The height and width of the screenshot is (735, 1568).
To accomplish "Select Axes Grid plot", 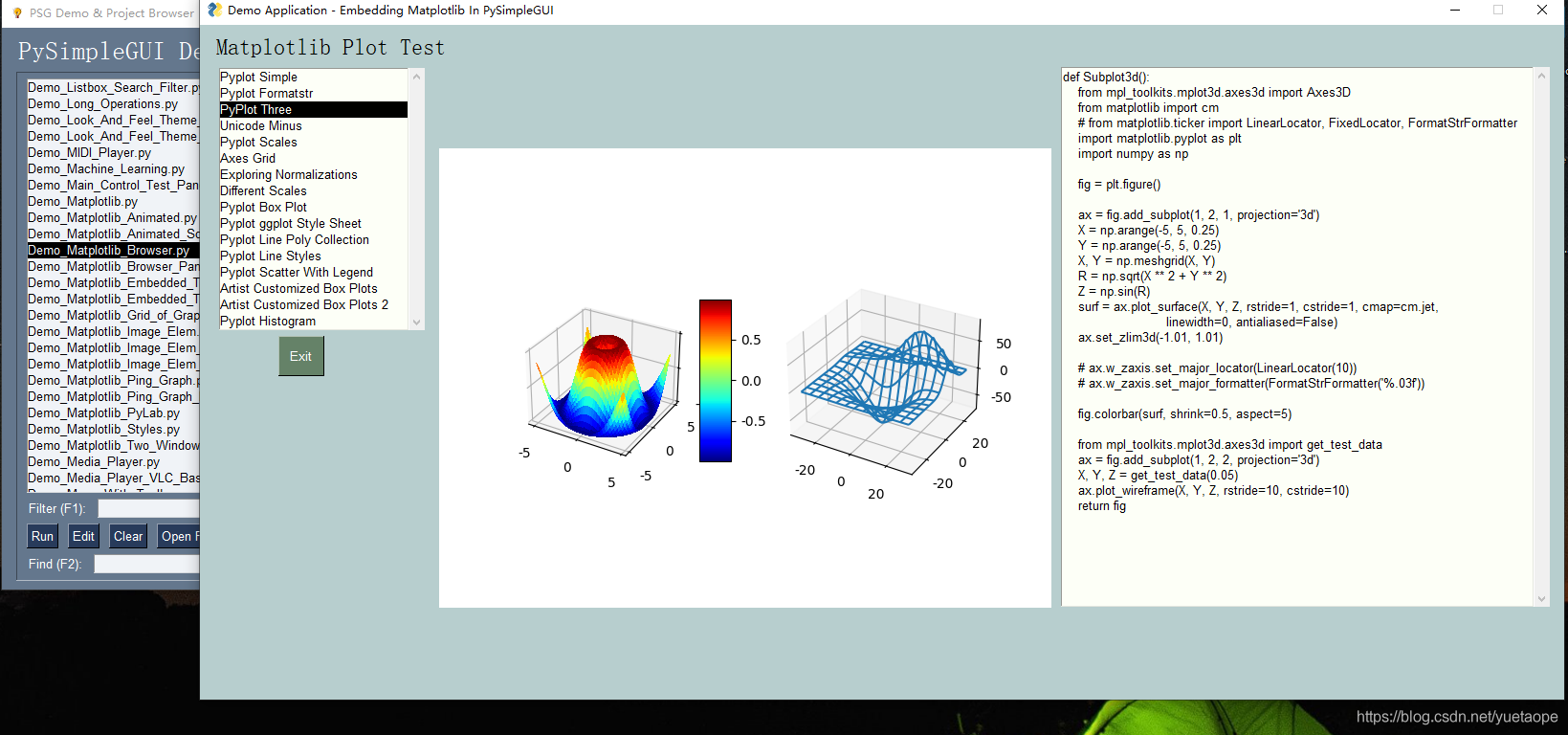I will tap(314, 158).
